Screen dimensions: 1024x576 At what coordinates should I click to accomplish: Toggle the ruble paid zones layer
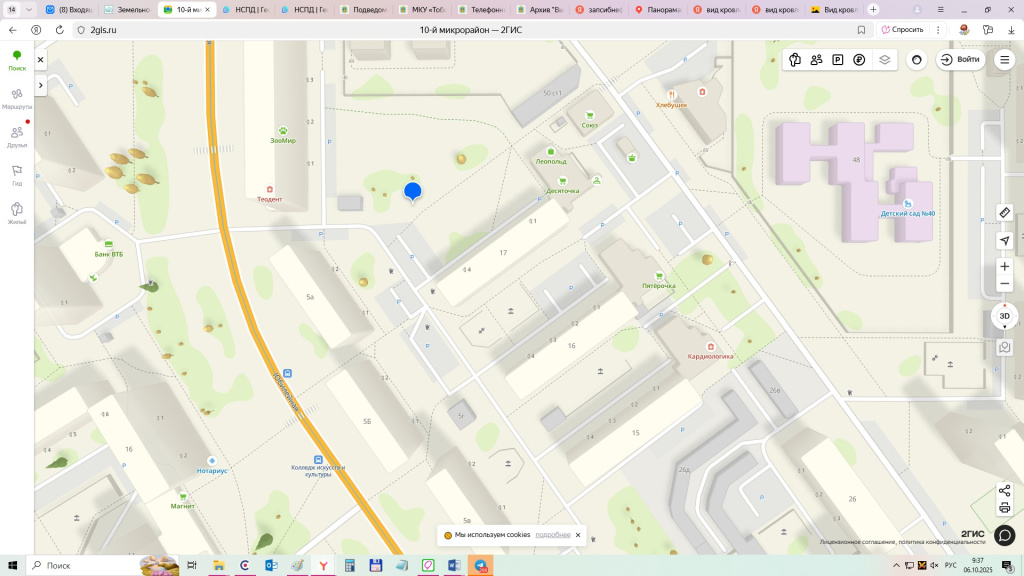(x=860, y=60)
